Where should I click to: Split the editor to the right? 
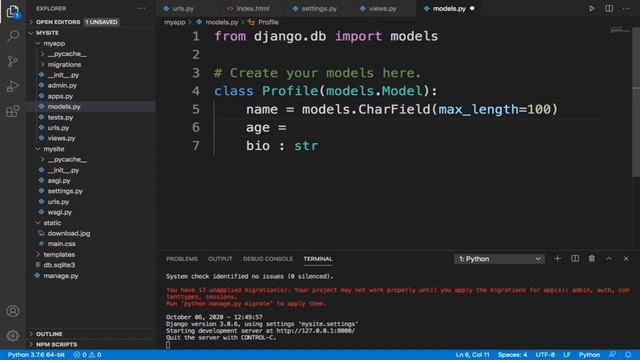point(609,9)
